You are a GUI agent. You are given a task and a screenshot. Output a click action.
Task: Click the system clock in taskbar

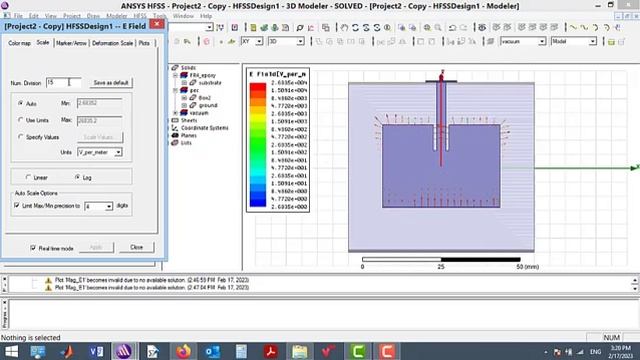[x=621, y=352]
